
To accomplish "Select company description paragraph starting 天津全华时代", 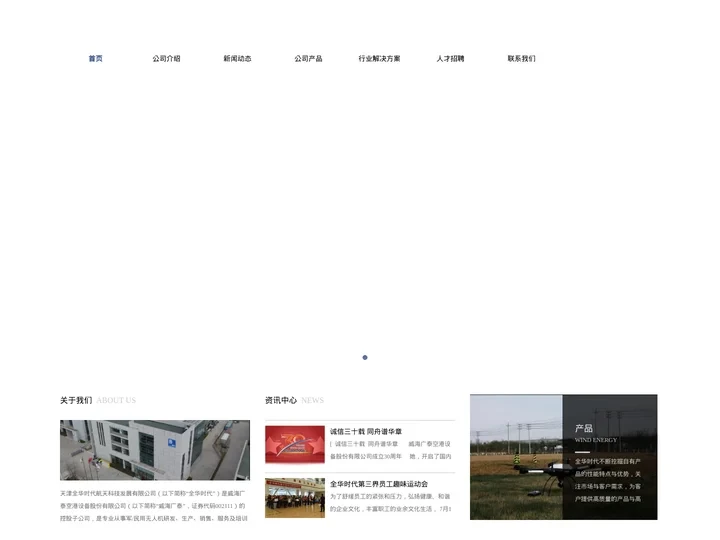I will point(154,506).
